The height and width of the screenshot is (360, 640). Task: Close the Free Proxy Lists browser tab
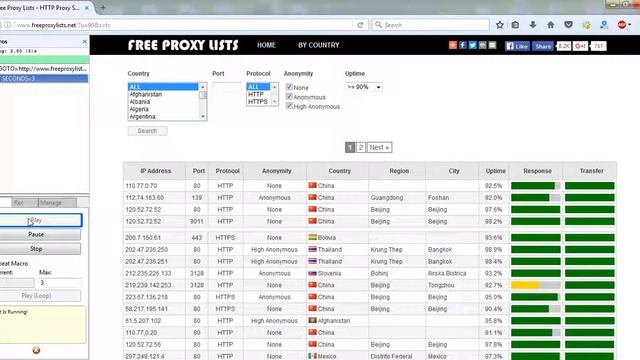[x=87, y=8]
